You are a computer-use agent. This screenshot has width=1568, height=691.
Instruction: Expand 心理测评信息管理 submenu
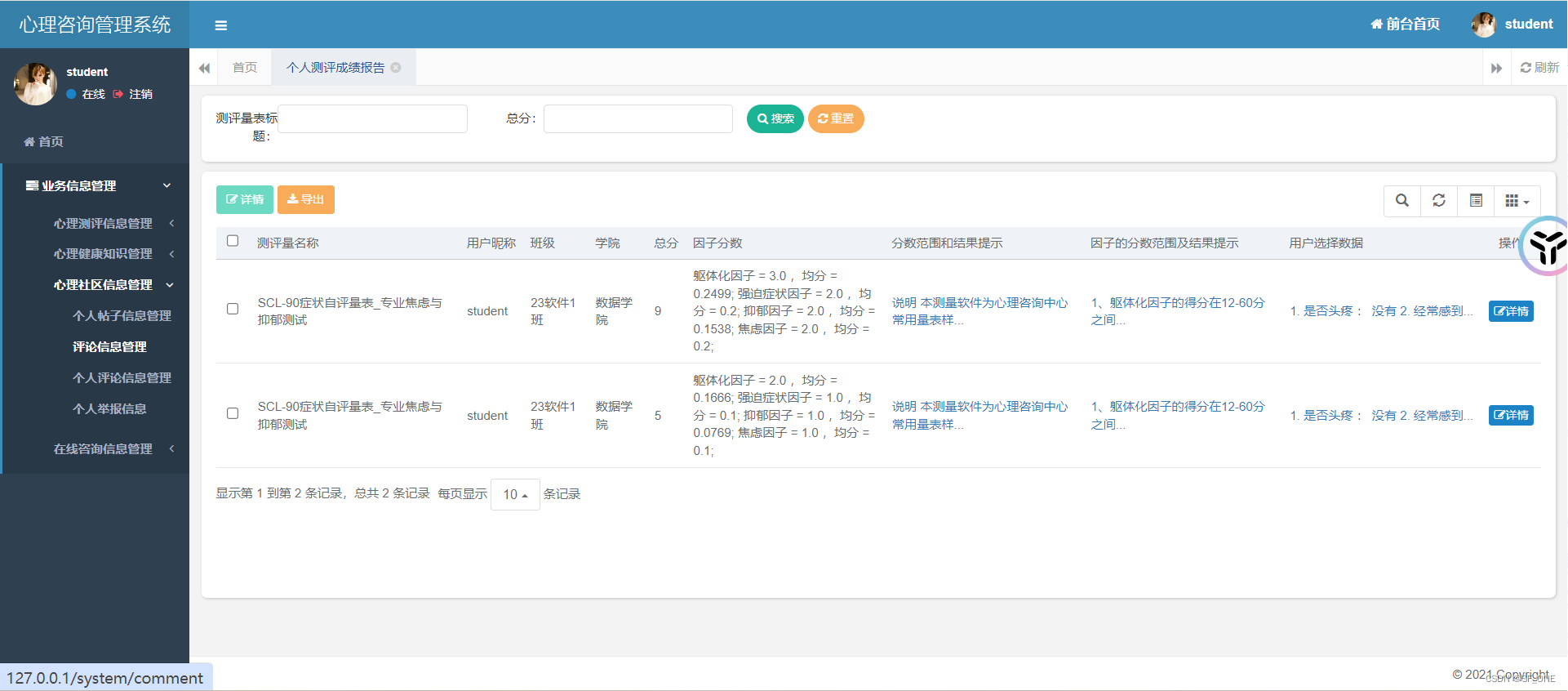click(x=103, y=223)
